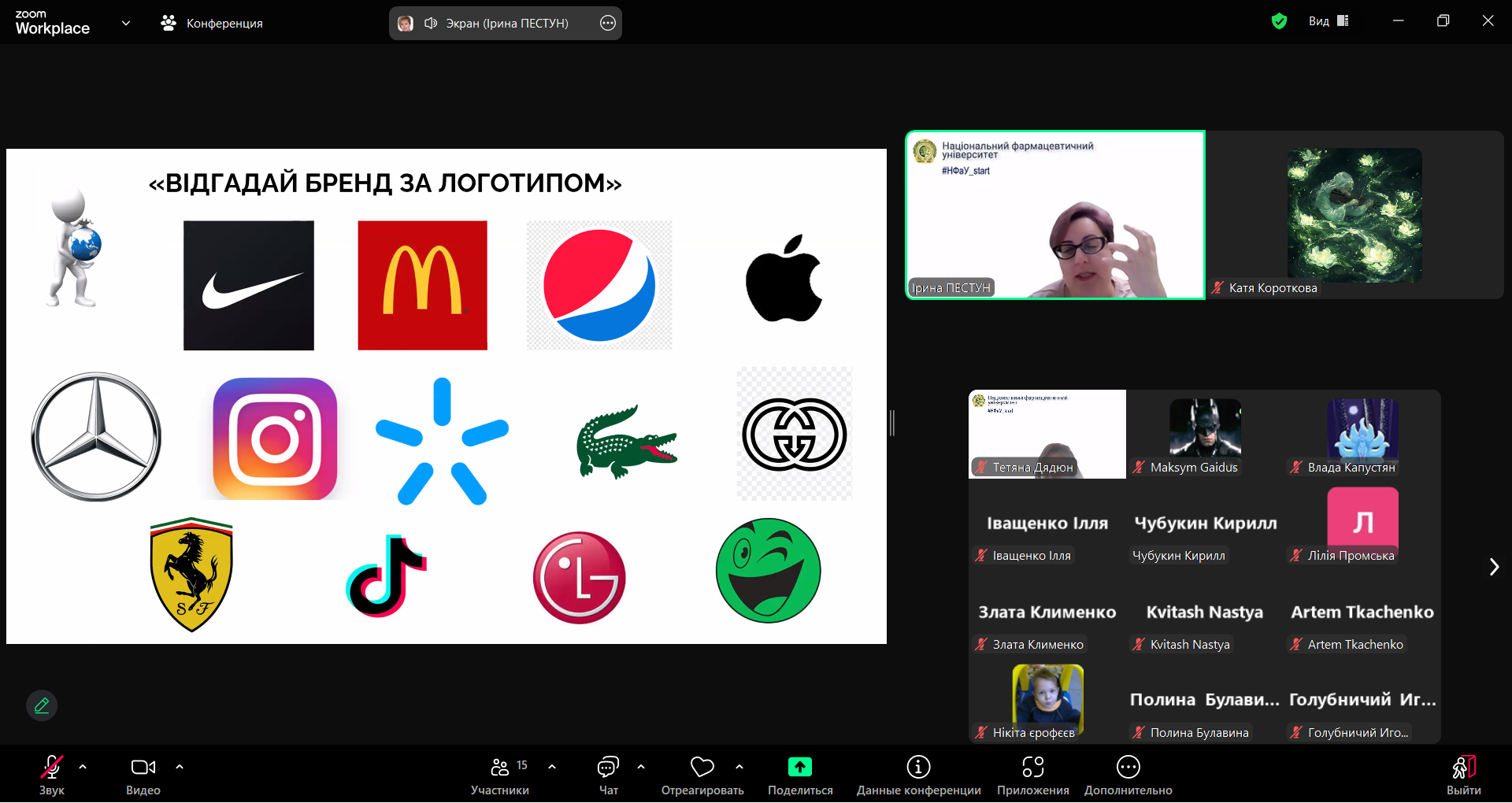This screenshot has height=803, width=1512.
Task: Click the Gucci double-G logo
Action: click(x=795, y=435)
